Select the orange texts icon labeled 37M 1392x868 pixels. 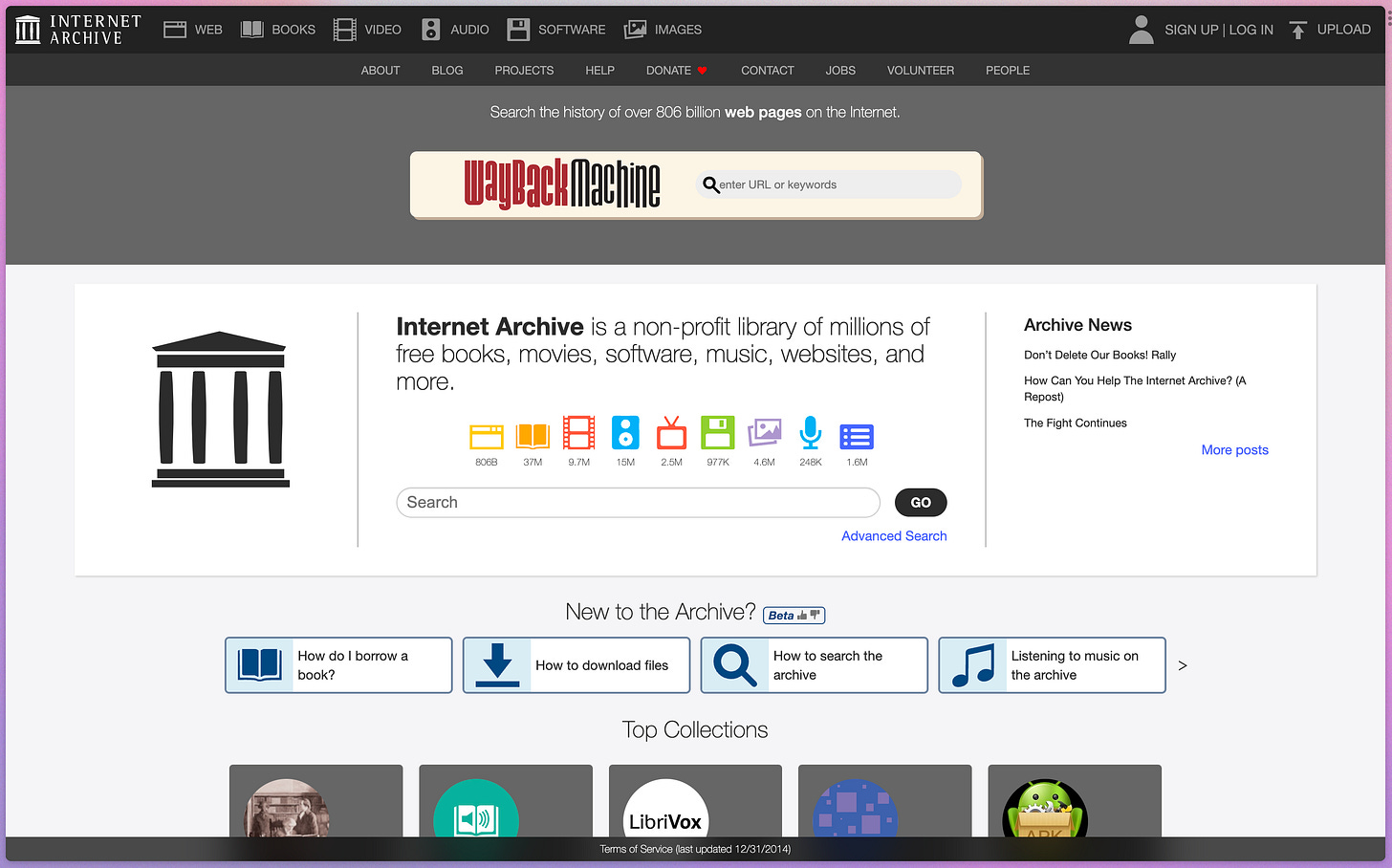533,436
